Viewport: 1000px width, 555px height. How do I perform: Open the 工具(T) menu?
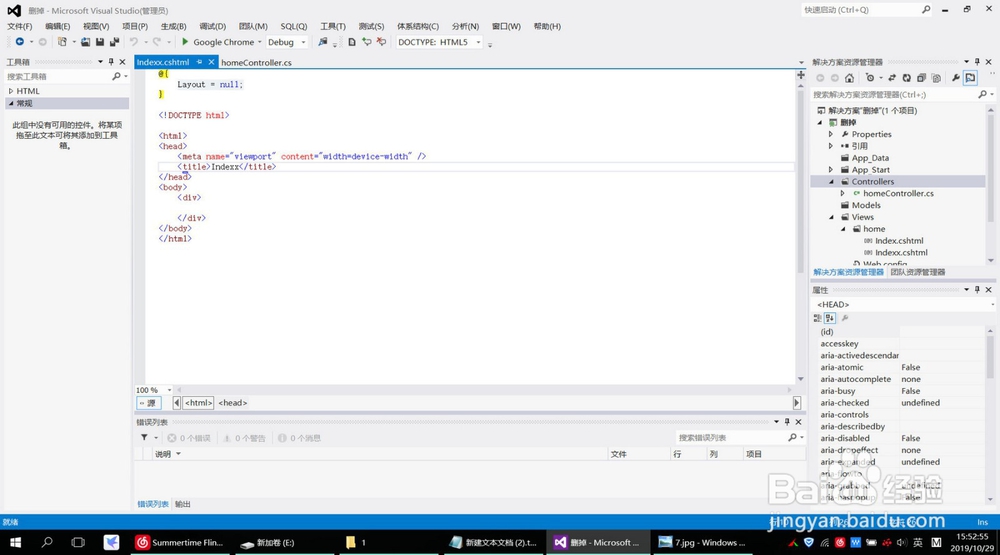pos(333,26)
